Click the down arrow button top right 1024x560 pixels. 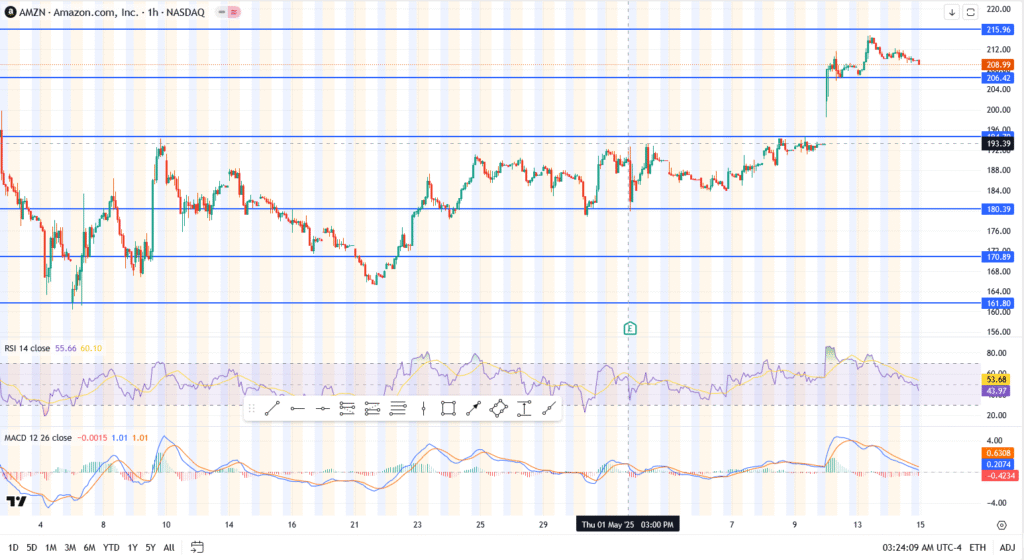click(951, 12)
